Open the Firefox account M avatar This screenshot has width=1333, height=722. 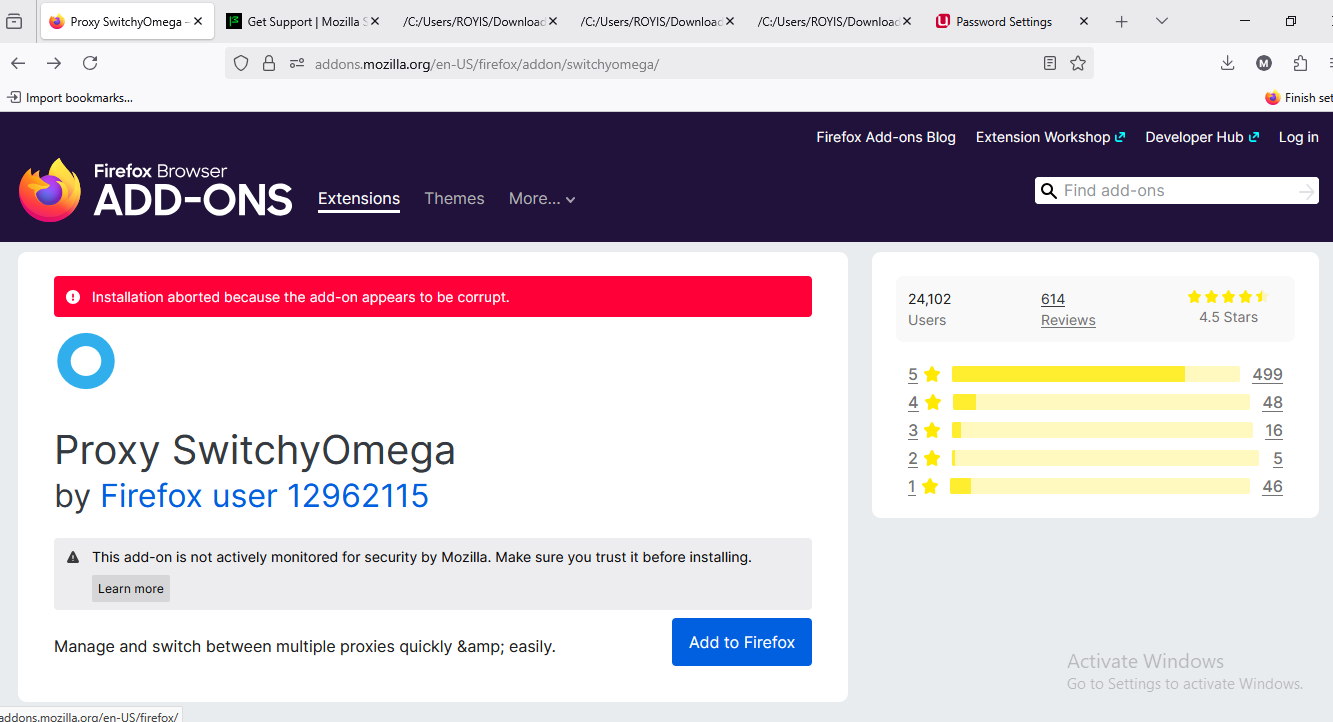(1264, 63)
